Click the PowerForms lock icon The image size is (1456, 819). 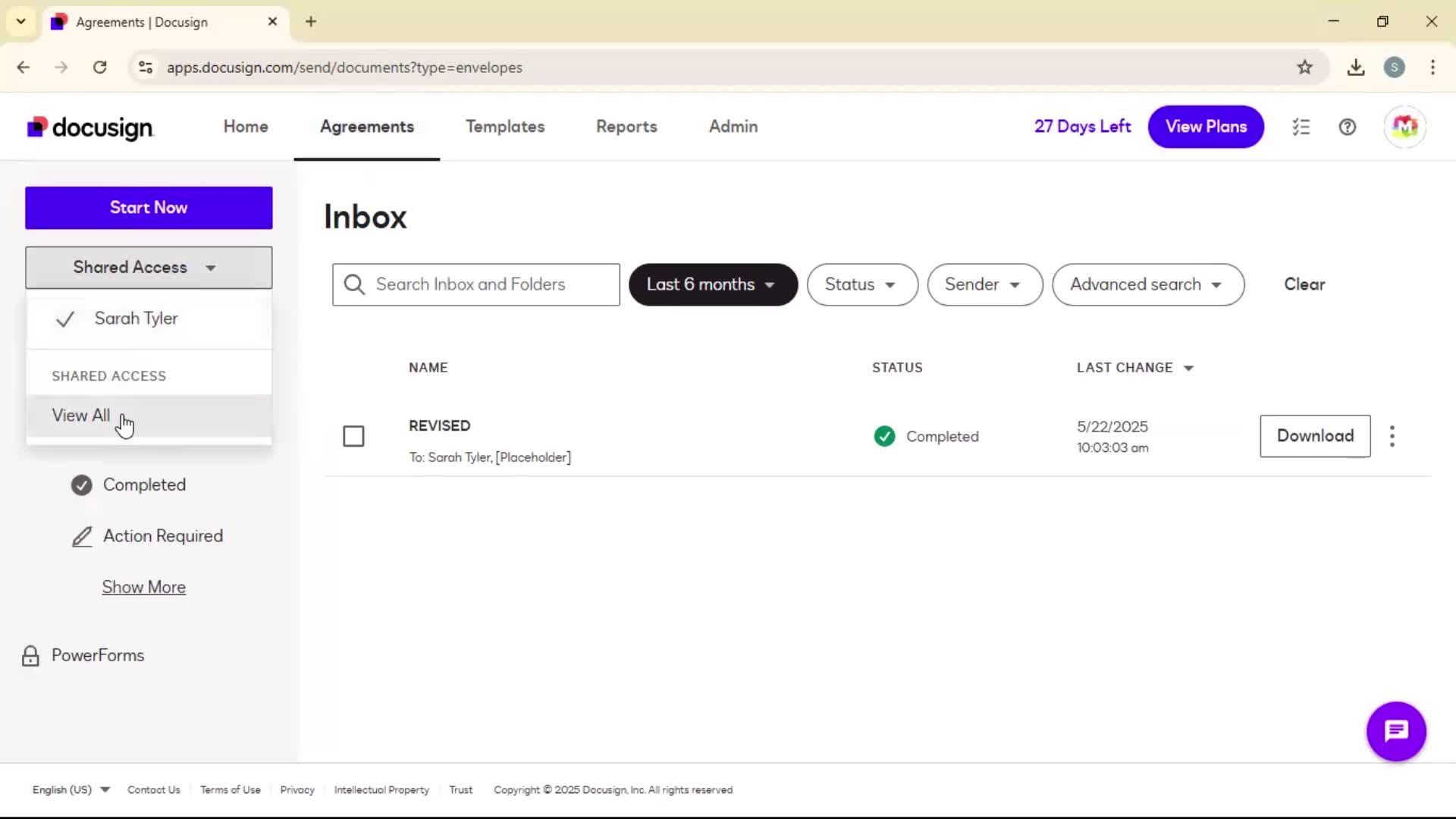click(30, 656)
